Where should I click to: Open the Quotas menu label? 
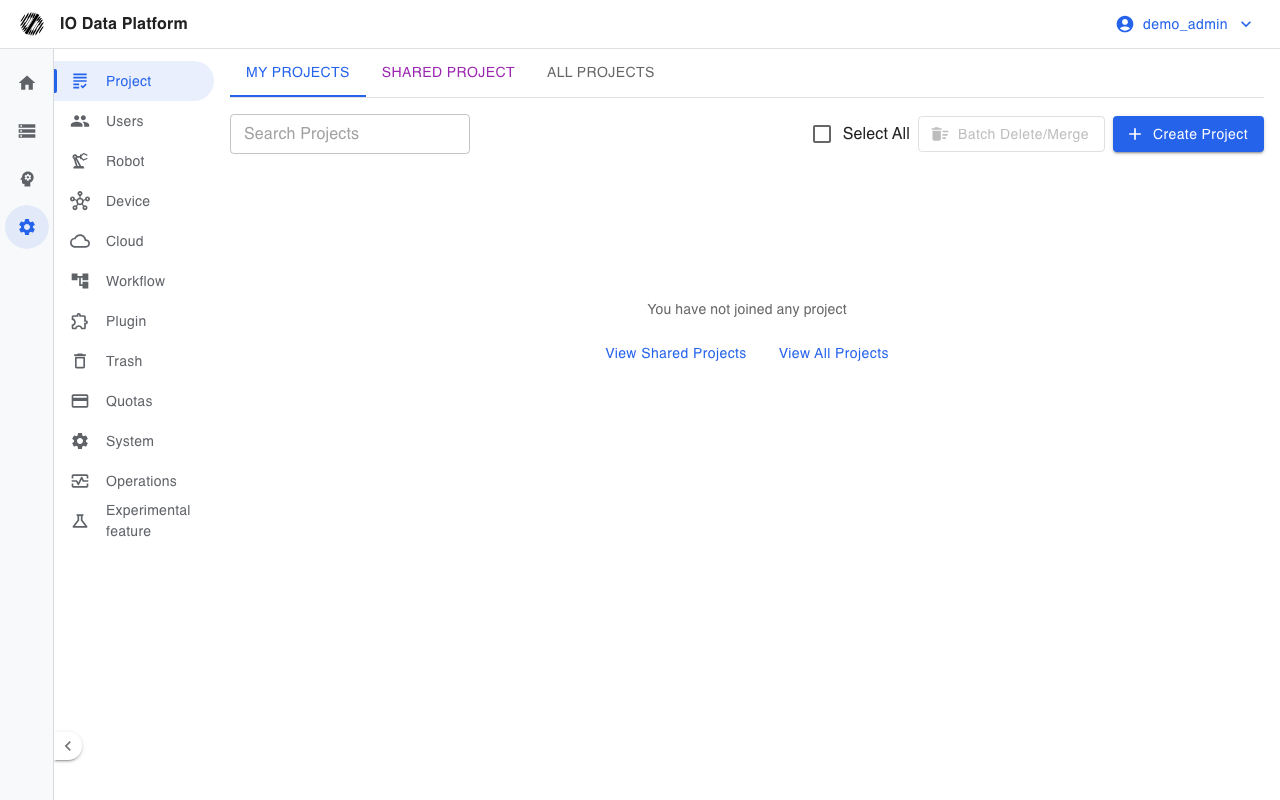(x=130, y=401)
